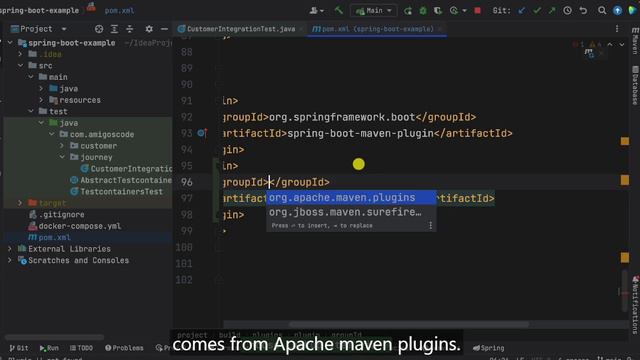Open Project panel settings gear

click(x=149, y=29)
